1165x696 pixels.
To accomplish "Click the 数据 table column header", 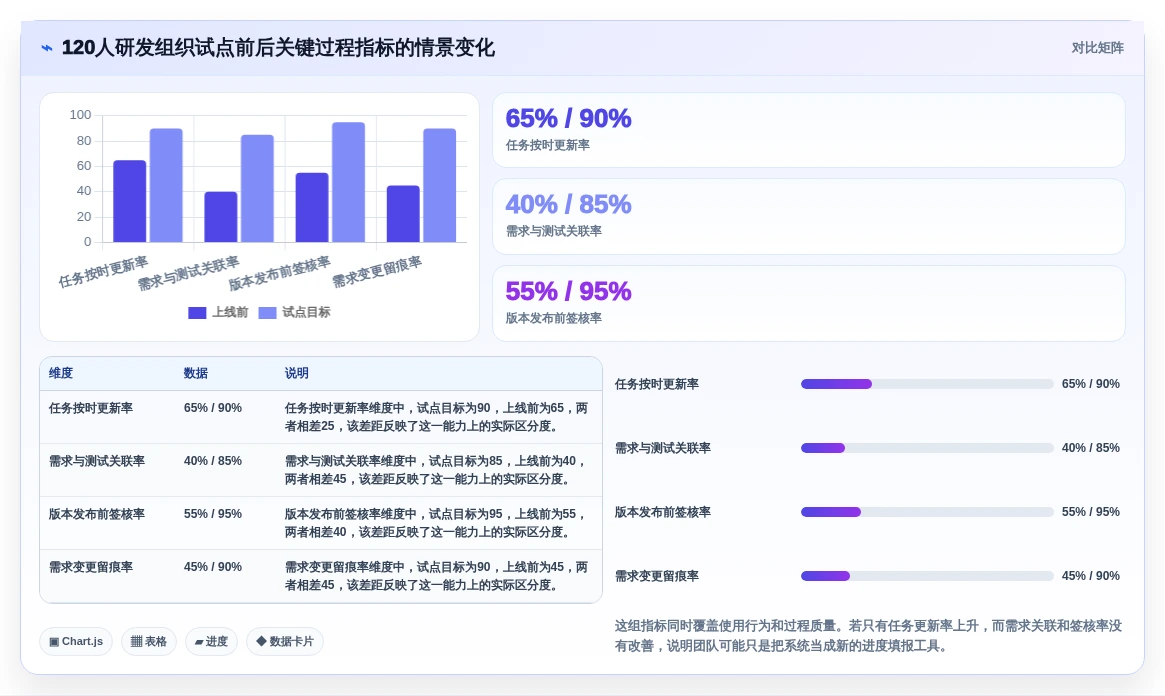I will (195, 373).
